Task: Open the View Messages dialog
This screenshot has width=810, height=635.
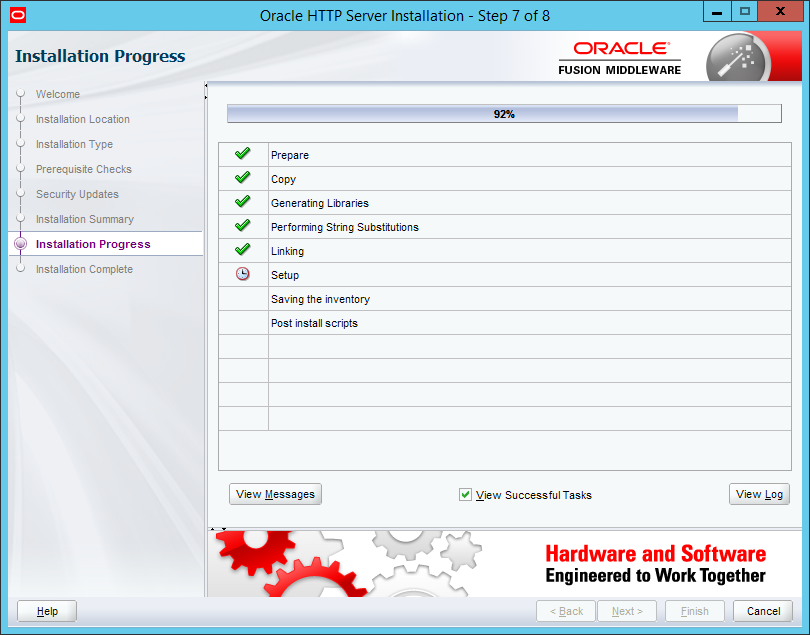Action: (275, 494)
